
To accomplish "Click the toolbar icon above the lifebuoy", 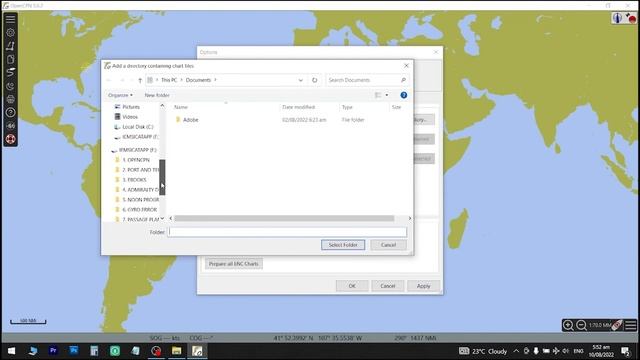I will click(x=10, y=126).
